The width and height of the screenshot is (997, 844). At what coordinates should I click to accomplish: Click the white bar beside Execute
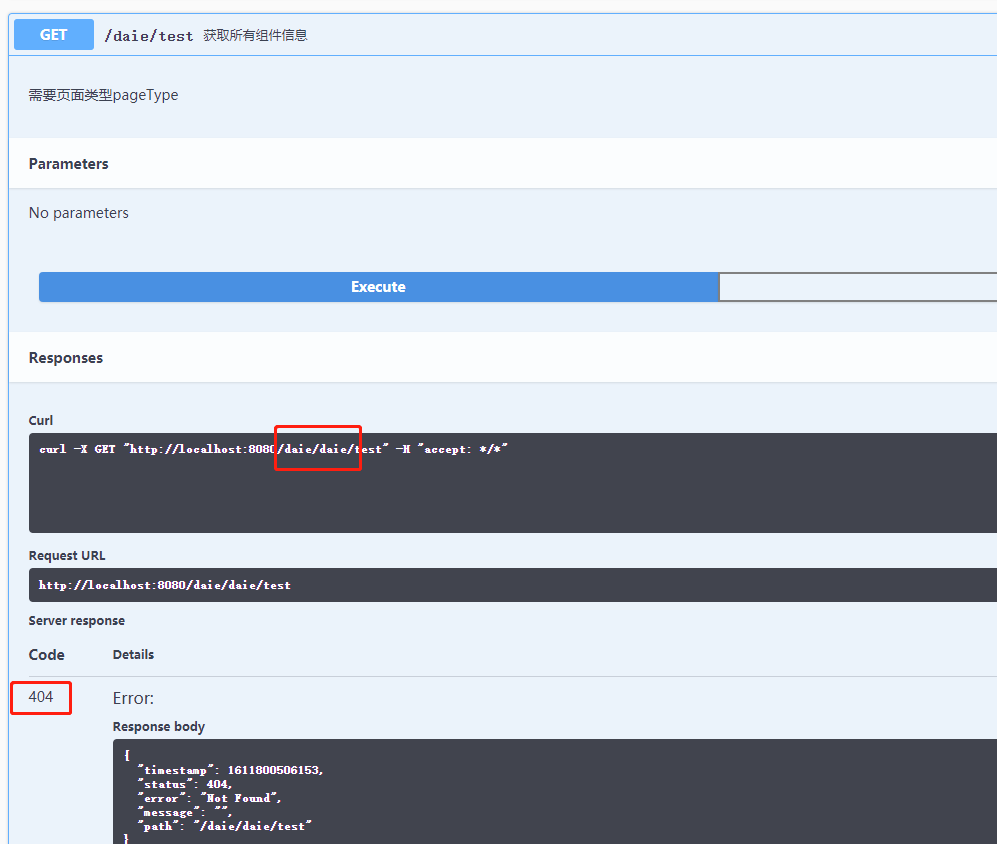pyautogui.click(x=858, y=287)
